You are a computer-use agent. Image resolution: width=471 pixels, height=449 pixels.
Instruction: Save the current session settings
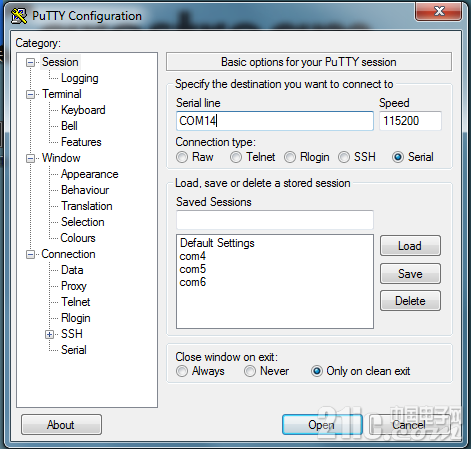tap(410, 274)
